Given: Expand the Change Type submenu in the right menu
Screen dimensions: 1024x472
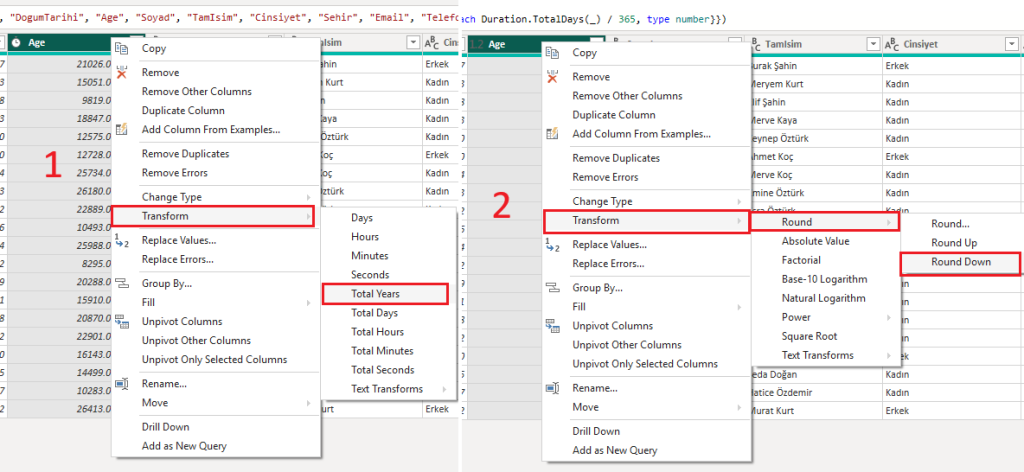Looking at the screenshot, I should 740,202.
